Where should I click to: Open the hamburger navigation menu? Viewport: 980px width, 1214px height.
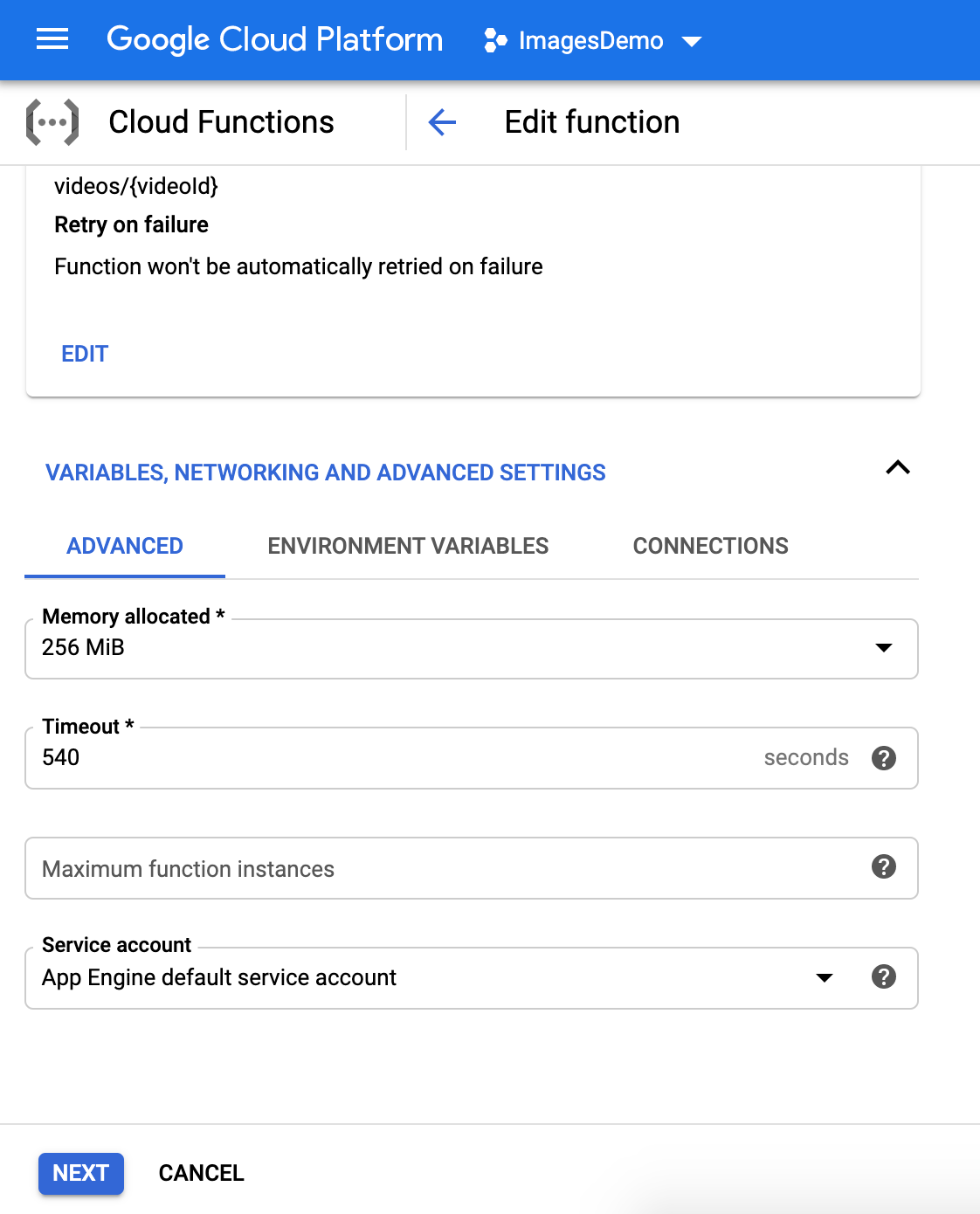pyautogui.click(x=52, y=39)
